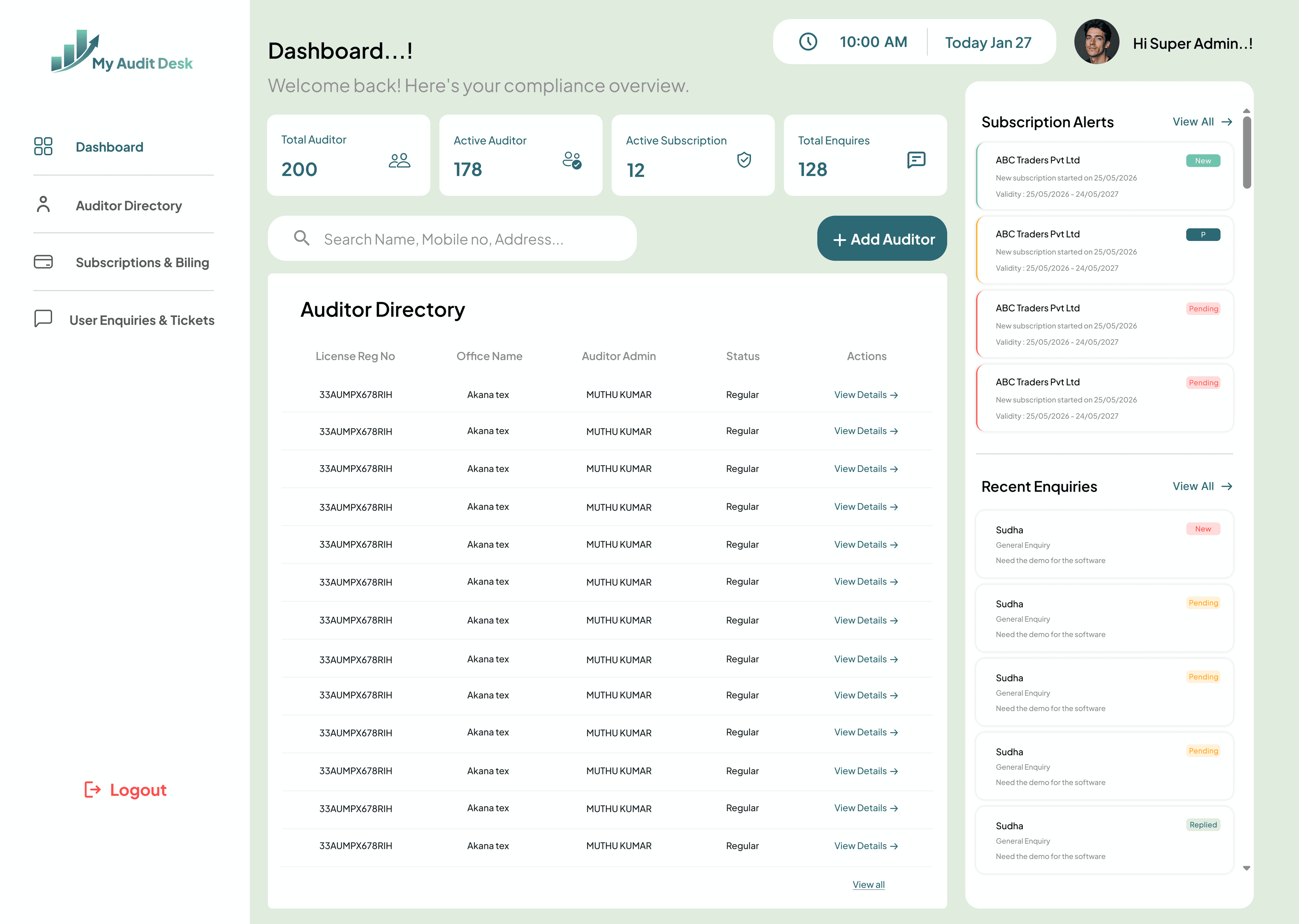Click the Active Auditor verified users icon
Image resolution: width=1299 pixels, height=924 pixels.
pyautogui.click(x=572, y=160)
